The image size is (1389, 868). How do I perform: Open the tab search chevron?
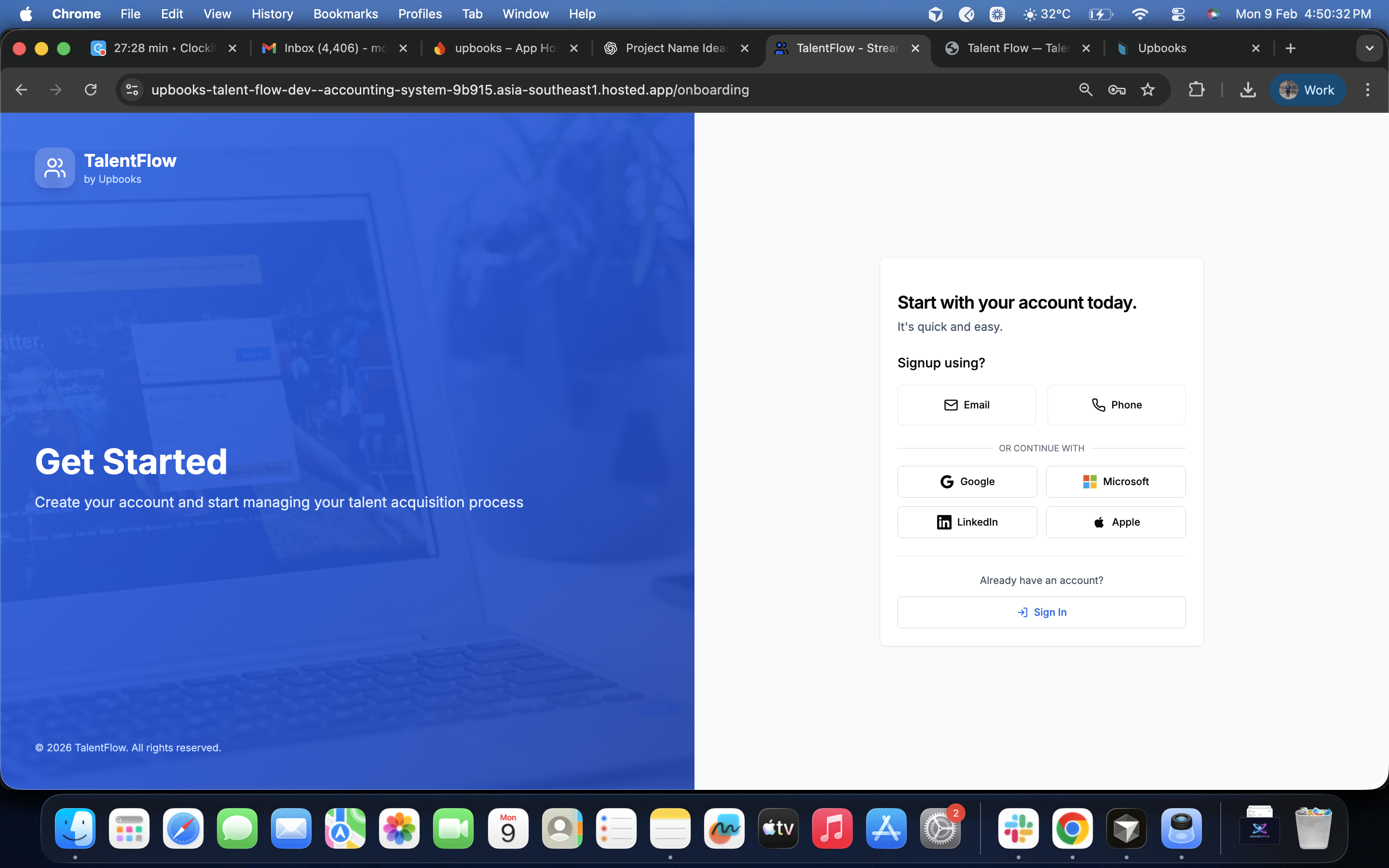coord(1369,48)
